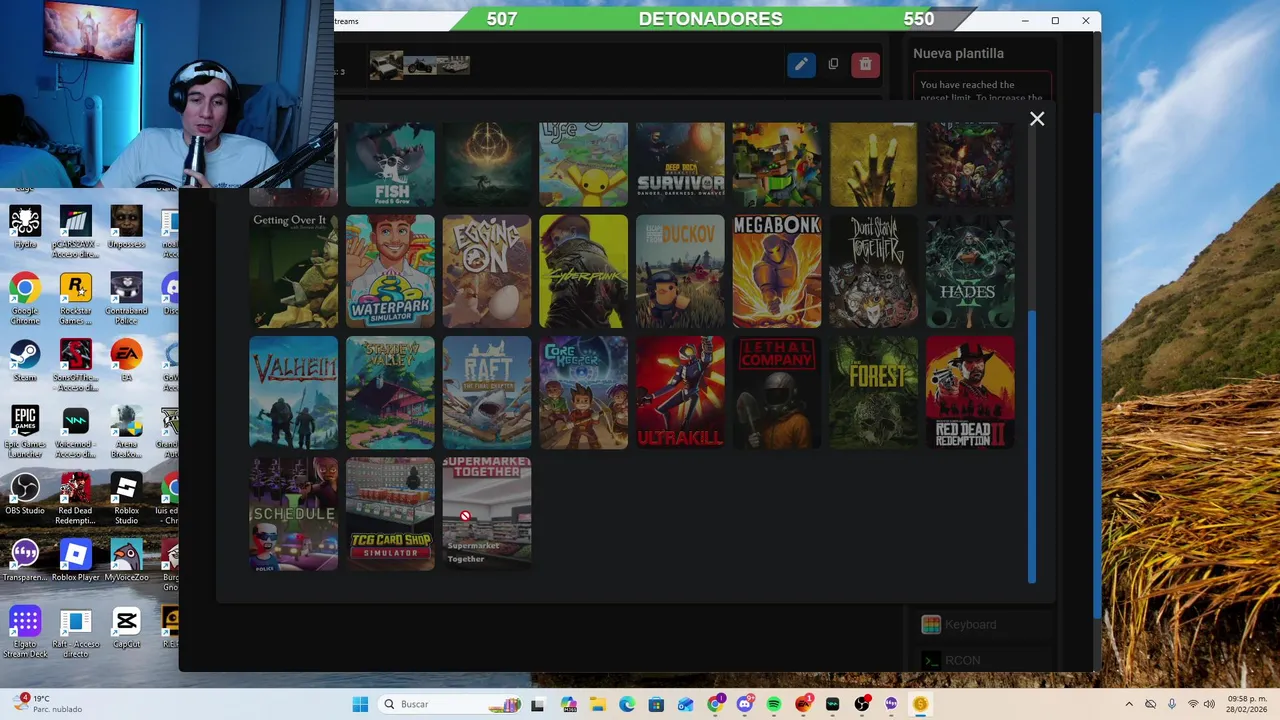Open the Roblox Studio desktop shortcut
This screenshot has width=1280, height=720.
coord(126,499)
